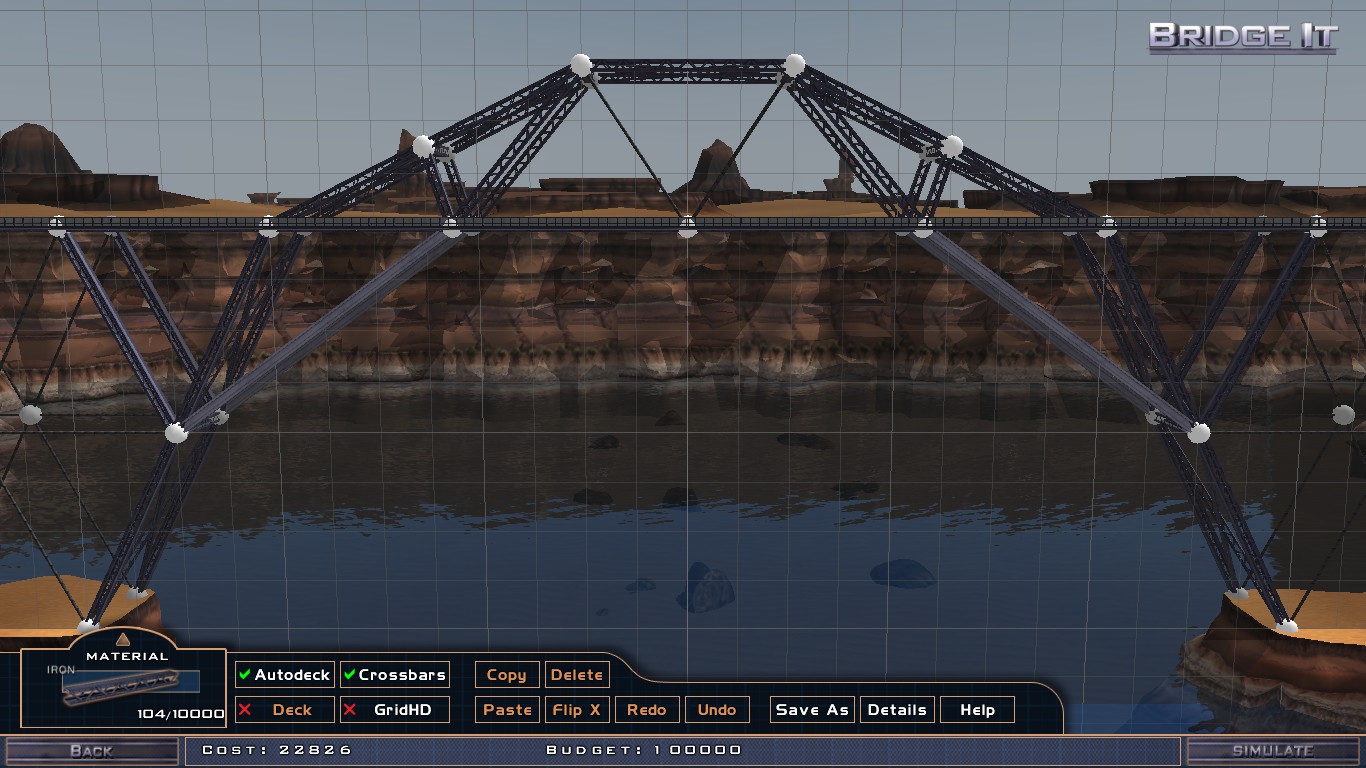Disable the Crossbars option

pyautogui.click(x=395, y=675)
